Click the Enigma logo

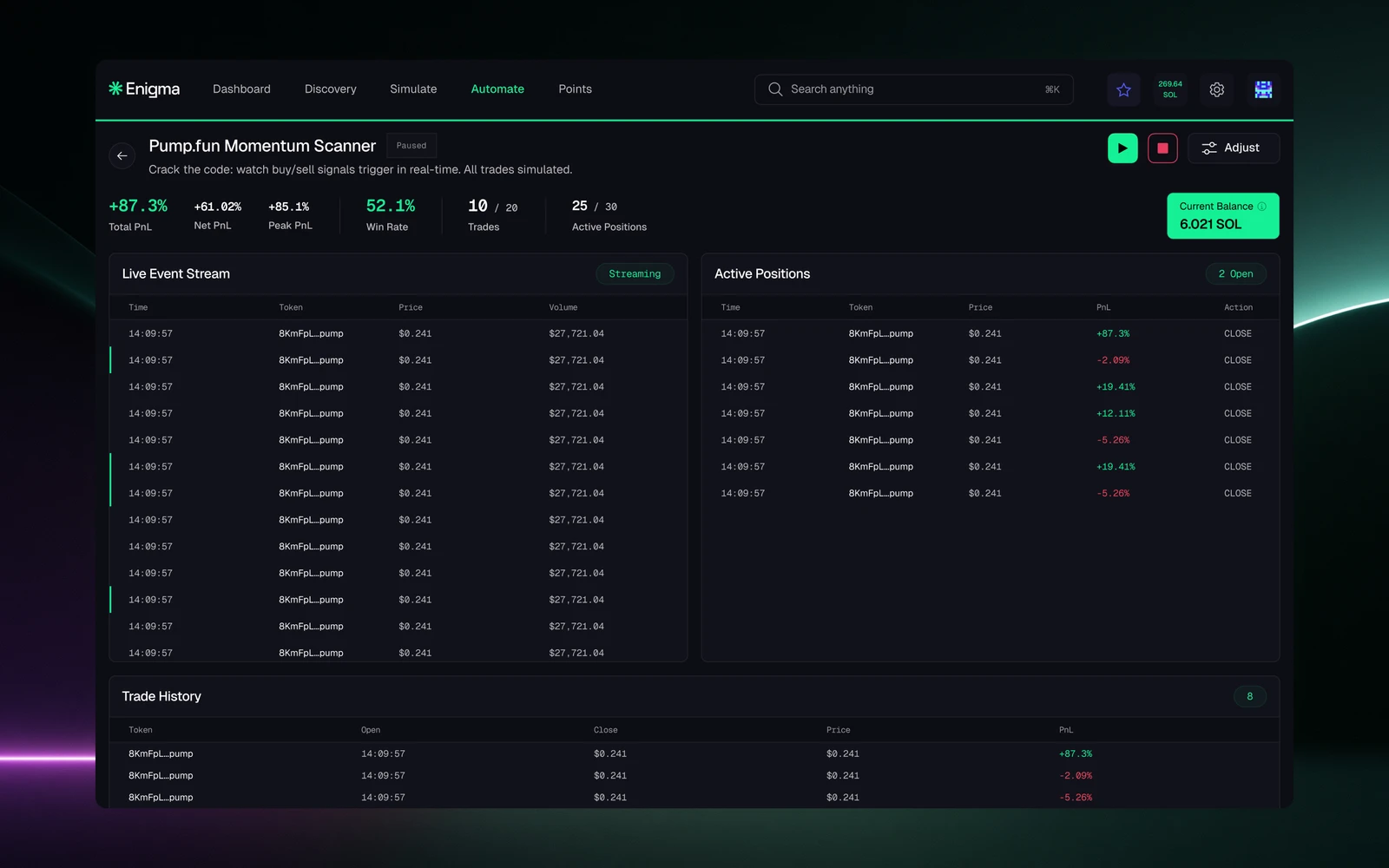coord(144,89)
